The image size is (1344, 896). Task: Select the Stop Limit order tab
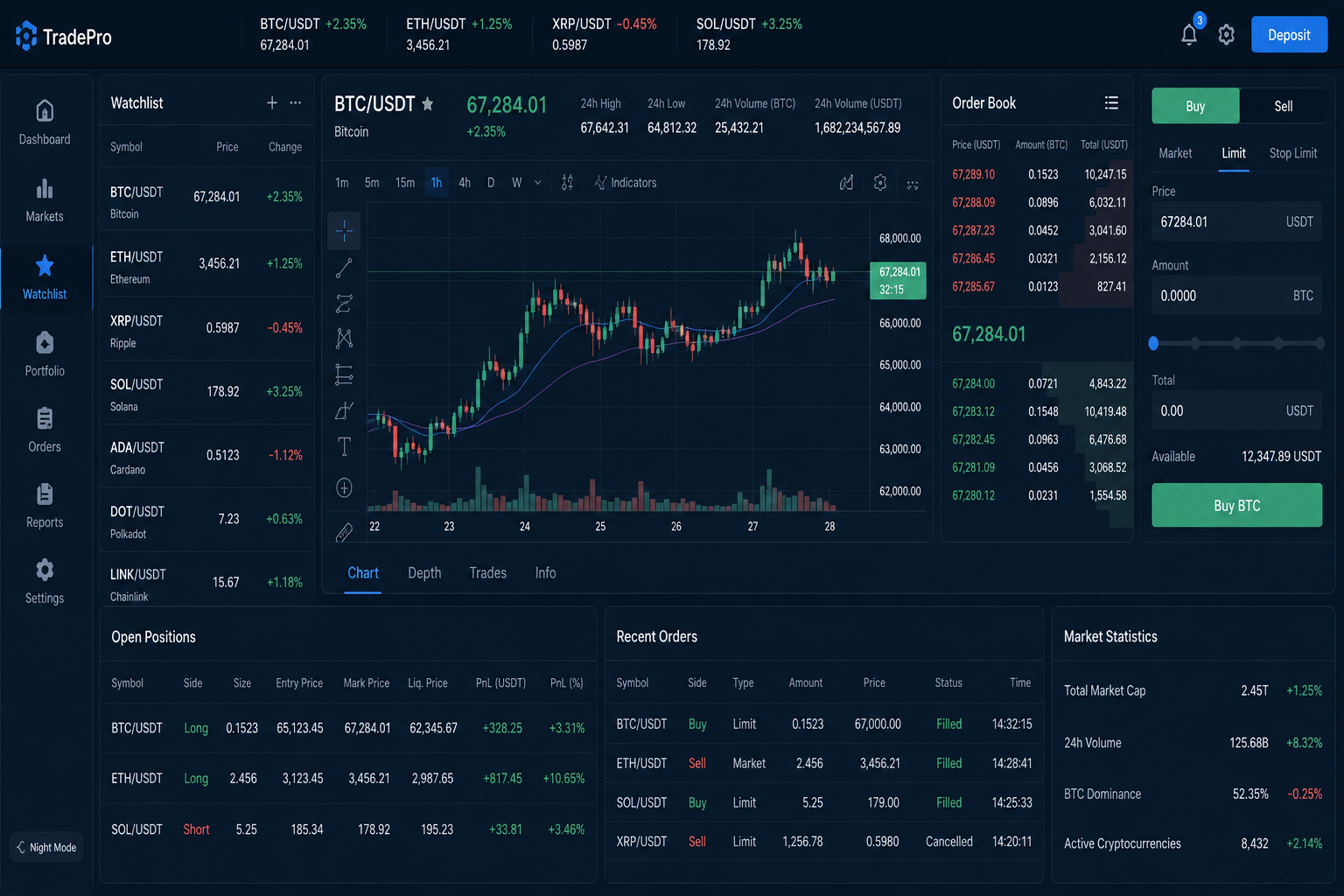[x=1293, y=153]
